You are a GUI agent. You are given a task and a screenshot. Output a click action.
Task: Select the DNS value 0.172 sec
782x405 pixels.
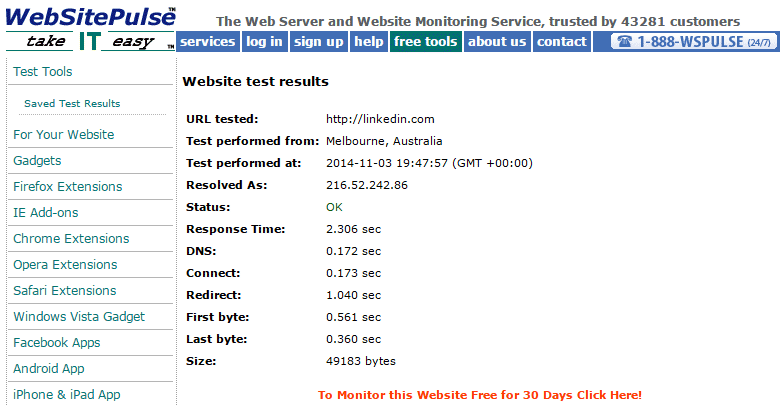[x=354, y=251]
